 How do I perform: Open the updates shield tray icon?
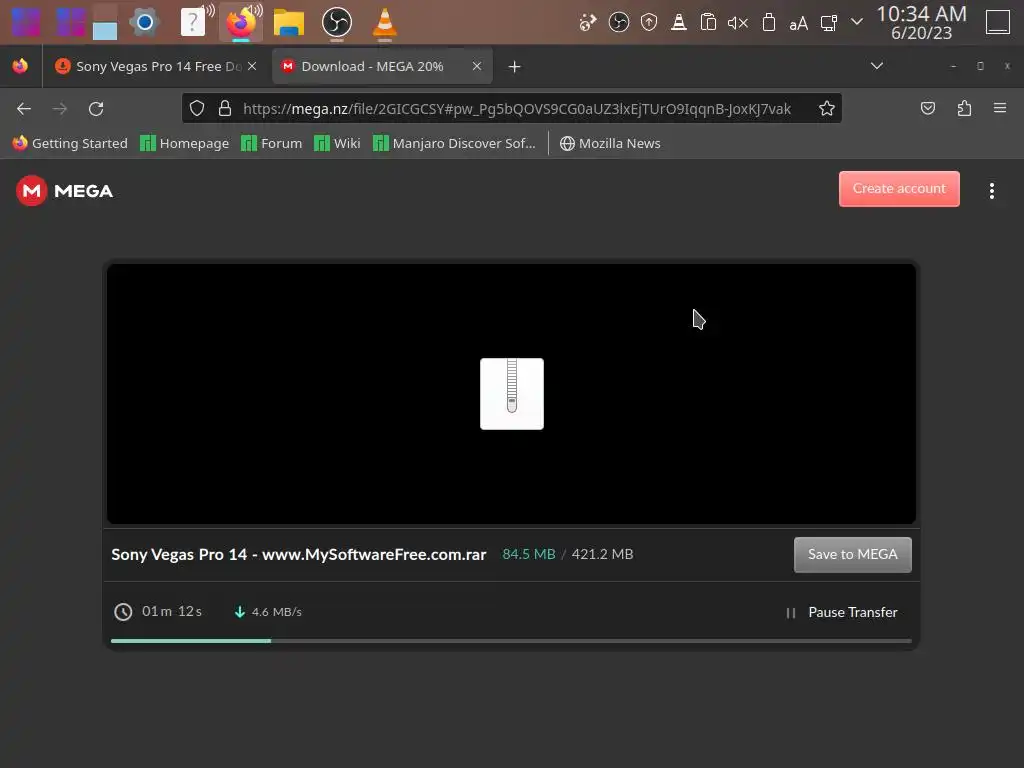pos(648,23)
